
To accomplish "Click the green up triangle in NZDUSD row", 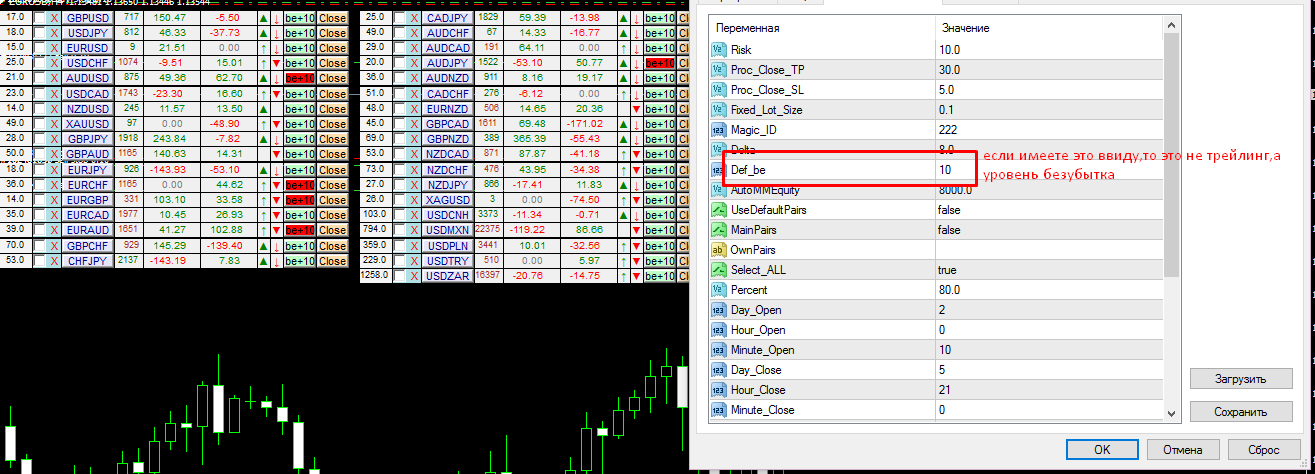I will point(263,108).
